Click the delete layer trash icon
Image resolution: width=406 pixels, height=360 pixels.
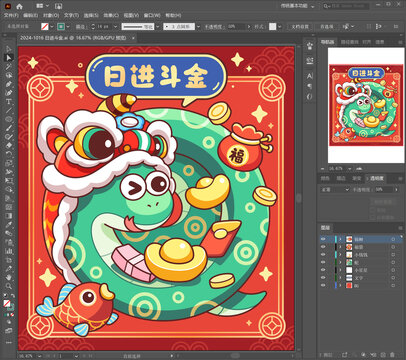[x=393, y=355]
